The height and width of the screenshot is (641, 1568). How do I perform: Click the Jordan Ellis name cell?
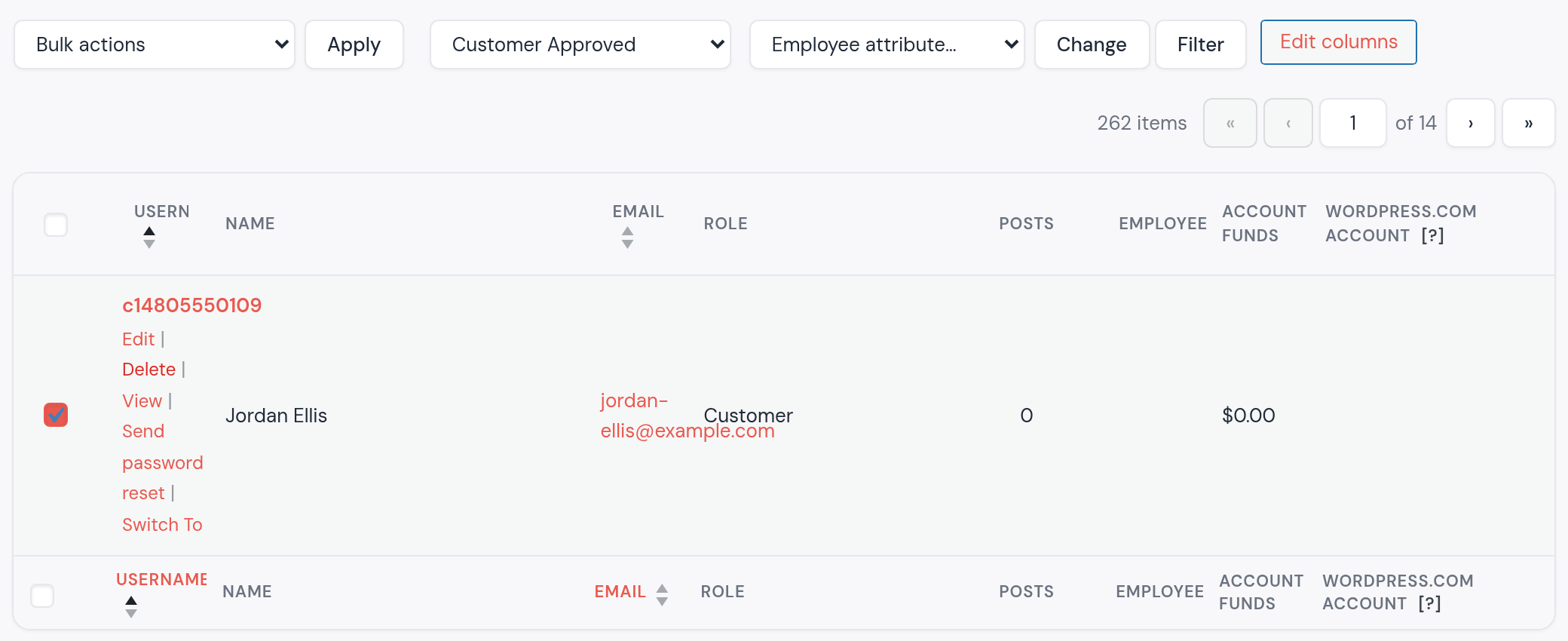click(x=277, y=416)
